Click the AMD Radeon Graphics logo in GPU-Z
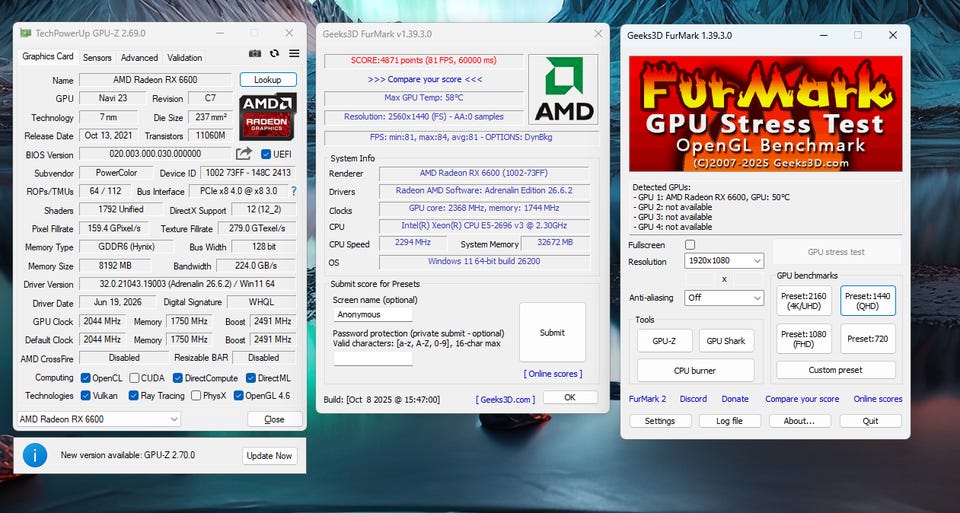The width and height of the screenshot is (960, 513). pos(268,117)
